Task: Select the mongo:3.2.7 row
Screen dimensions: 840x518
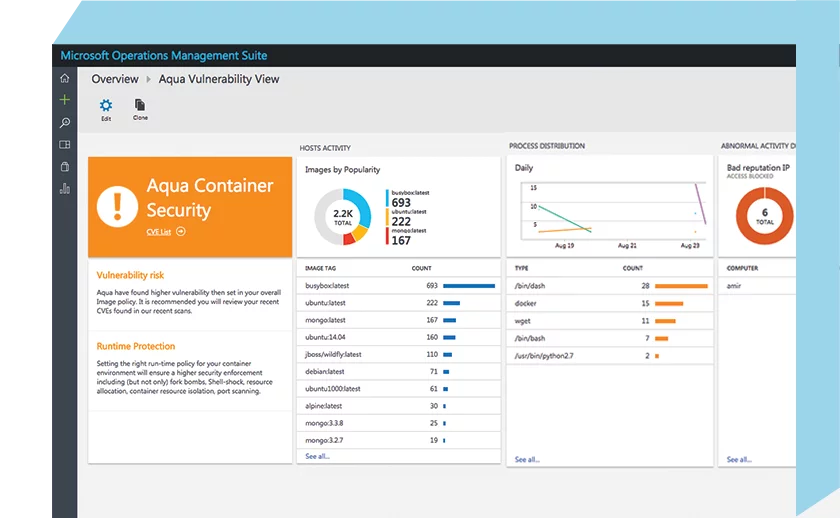Action: (399, 440)
